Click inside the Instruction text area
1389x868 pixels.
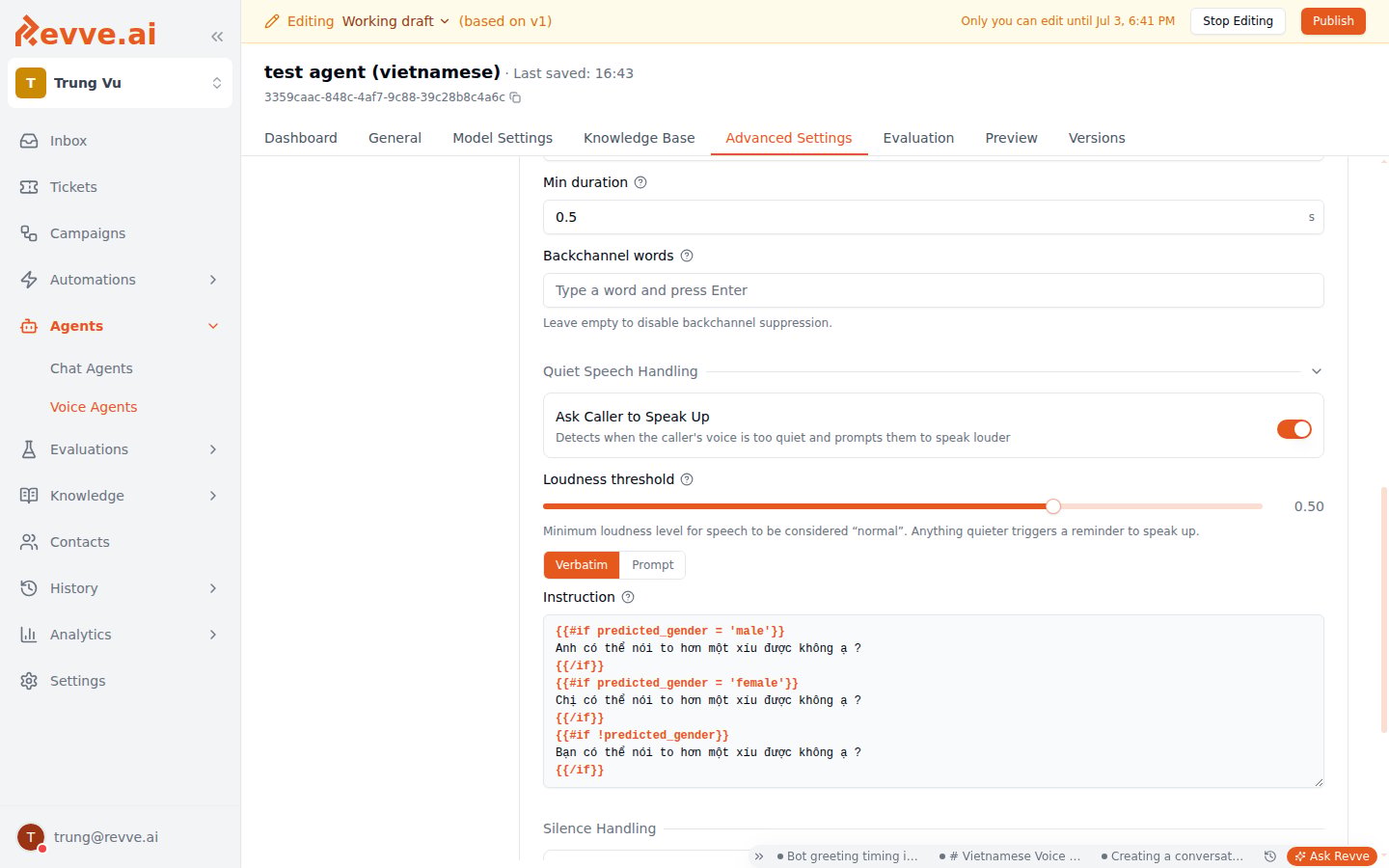[933, 701]
